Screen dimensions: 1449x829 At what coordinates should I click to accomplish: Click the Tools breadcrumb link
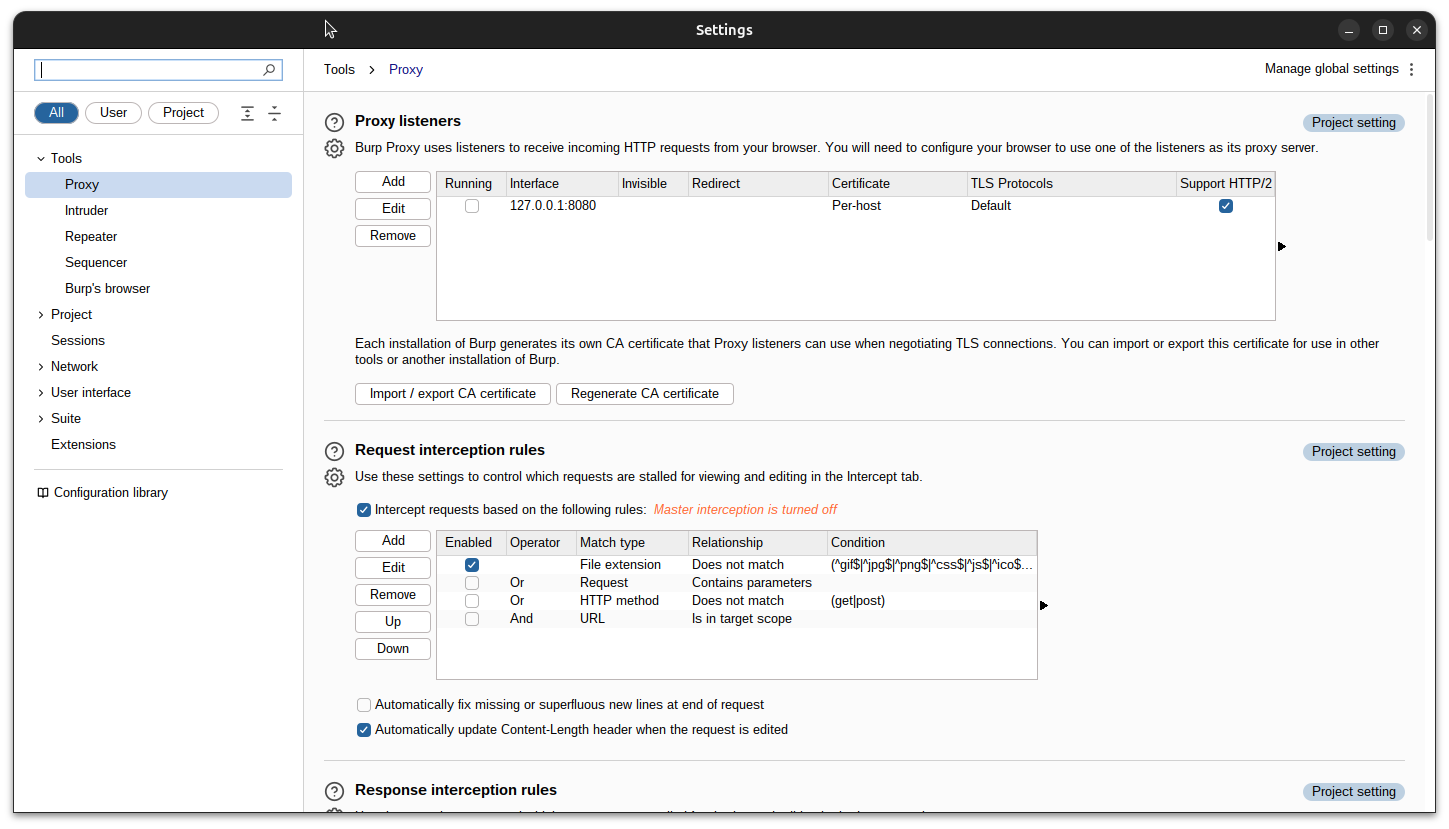339,70
